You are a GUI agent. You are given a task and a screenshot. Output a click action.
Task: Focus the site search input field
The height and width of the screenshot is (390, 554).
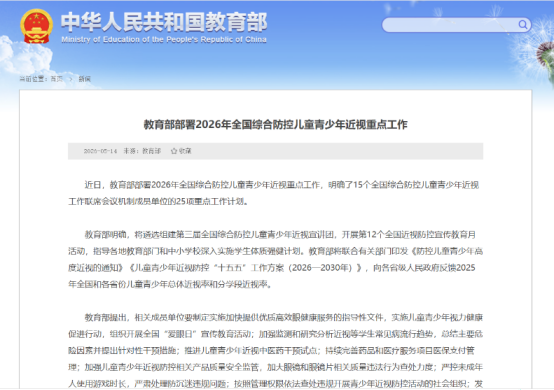[456, 25]
